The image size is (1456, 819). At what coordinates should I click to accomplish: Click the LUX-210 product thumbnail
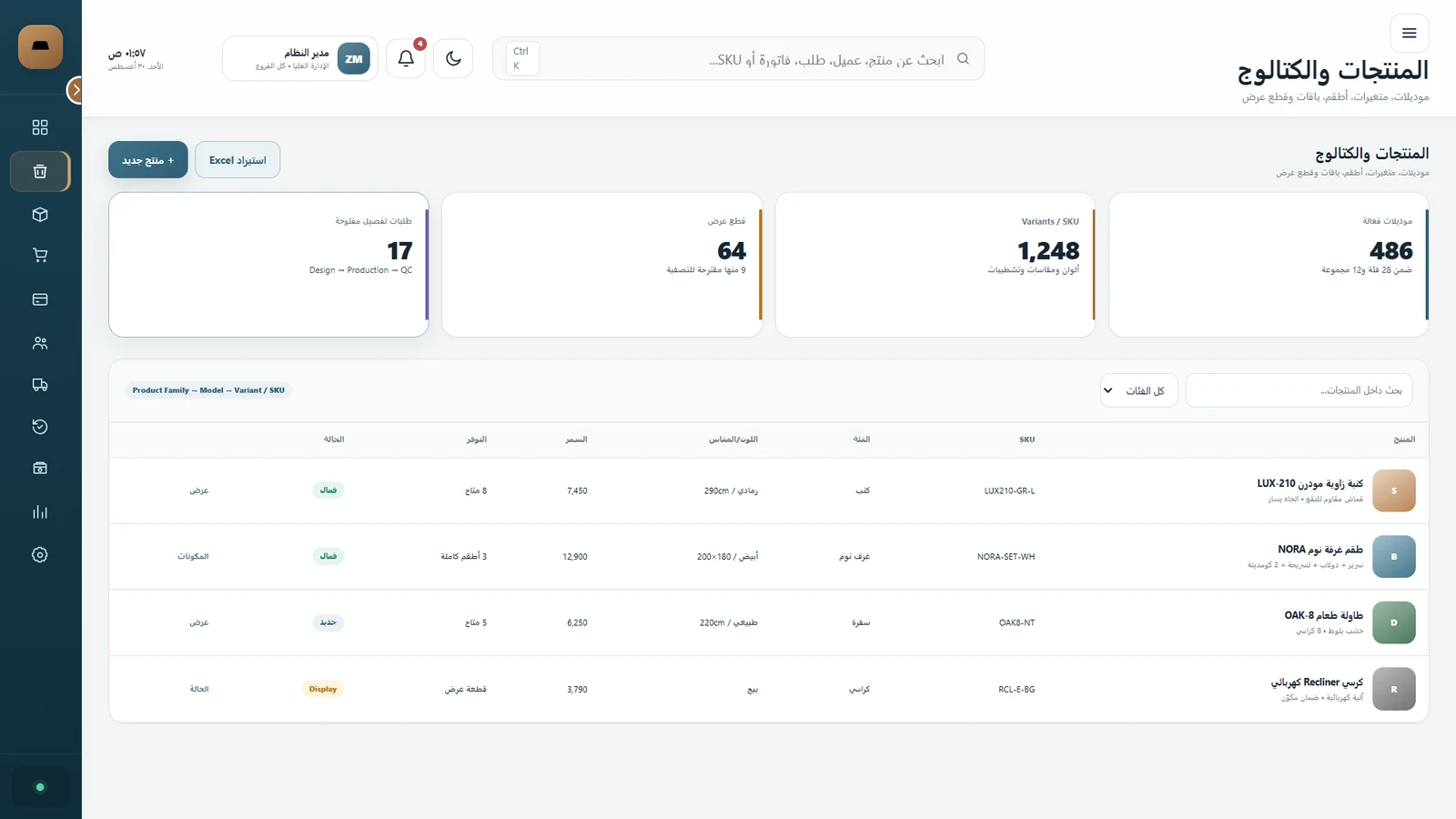point(1394,490)
